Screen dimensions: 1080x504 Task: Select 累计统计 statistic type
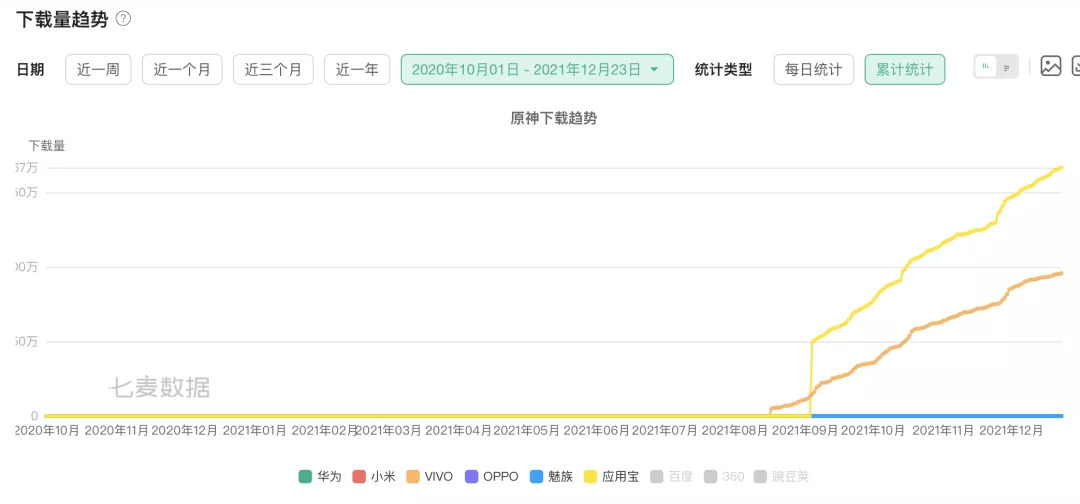904,69
